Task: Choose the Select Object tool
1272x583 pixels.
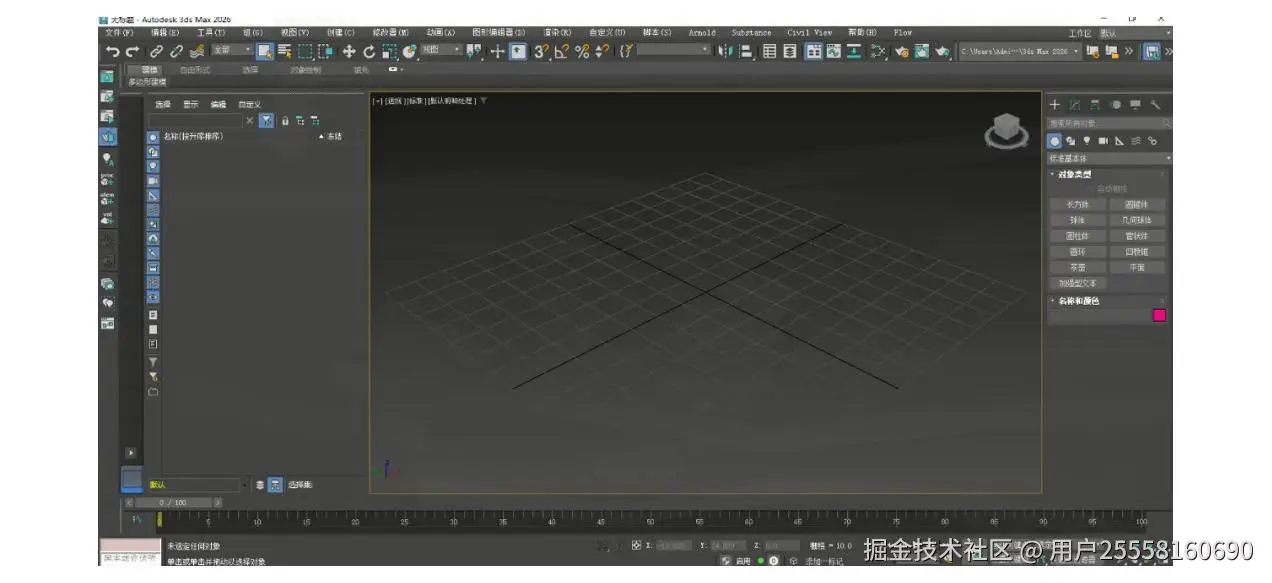Action: click(x=264, y=51)
